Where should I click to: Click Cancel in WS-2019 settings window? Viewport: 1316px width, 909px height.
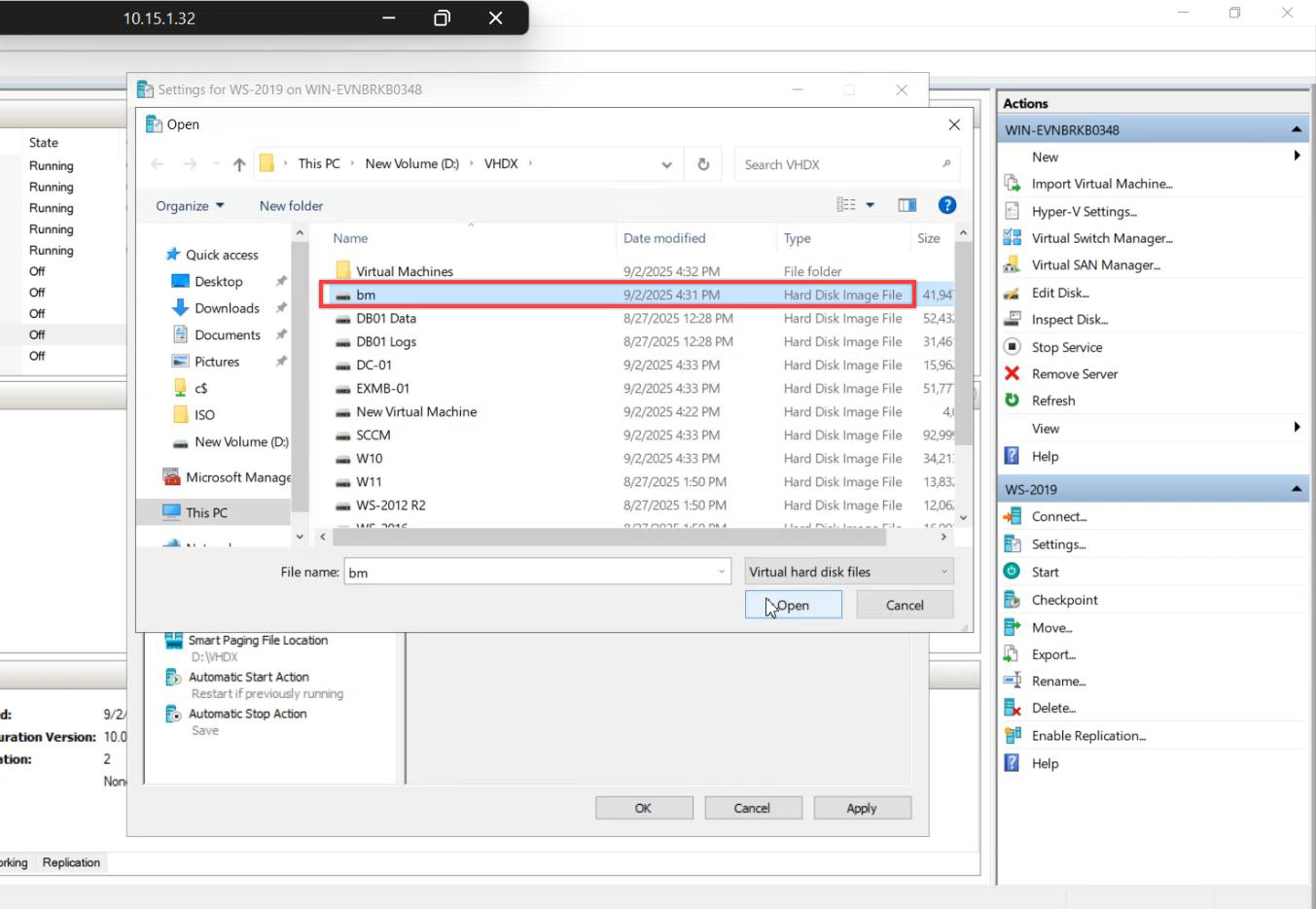753,808
